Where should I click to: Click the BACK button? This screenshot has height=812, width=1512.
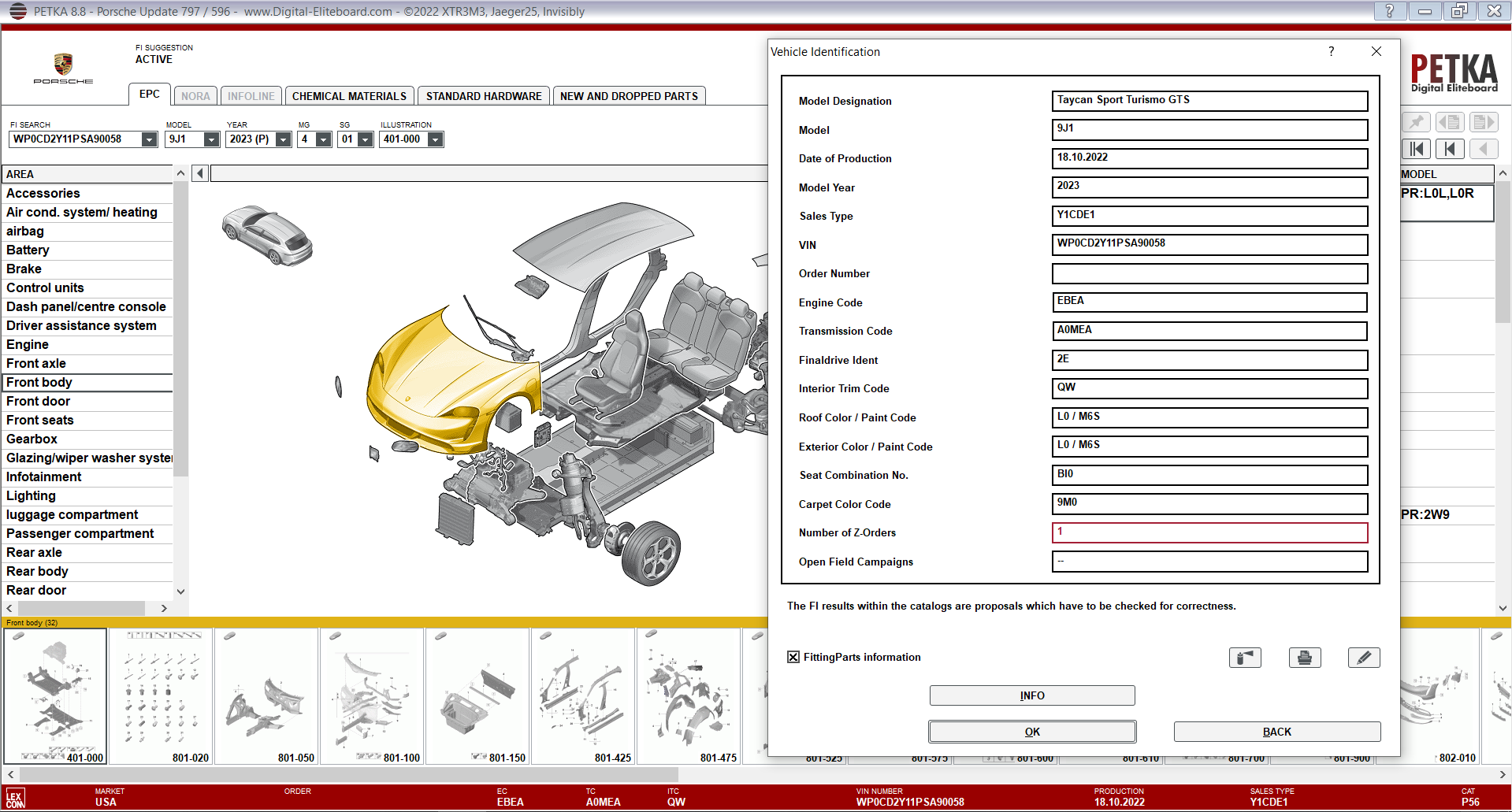coord(1277,732)
